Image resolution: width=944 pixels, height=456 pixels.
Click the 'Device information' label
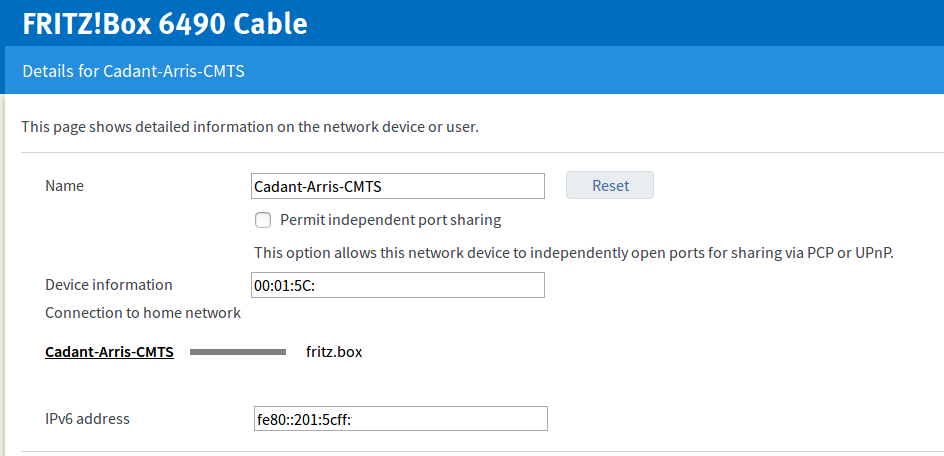pos(108,285)
